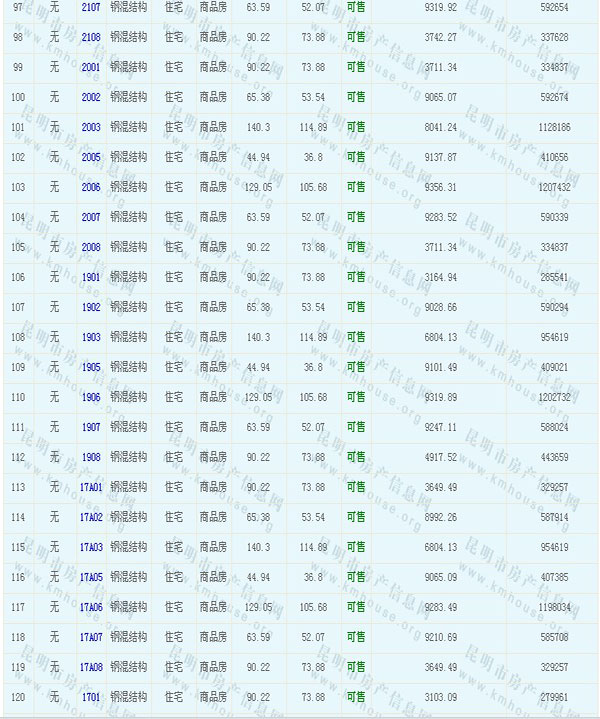600x719 pixels.
Task: Open room 1906 link
Action: tap(91, 397)
